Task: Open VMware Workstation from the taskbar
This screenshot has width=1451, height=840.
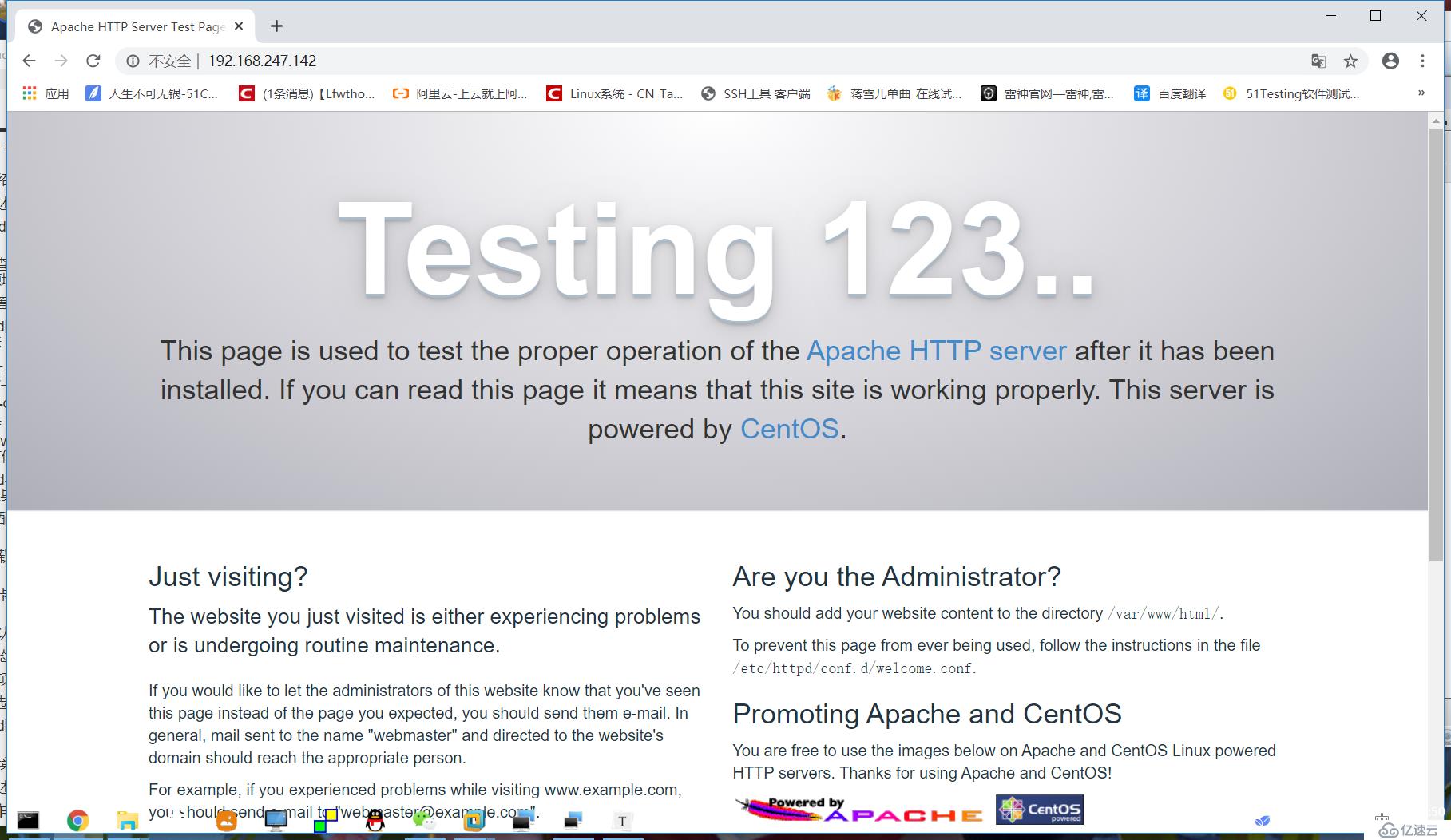Action: (x=474, y=820)
